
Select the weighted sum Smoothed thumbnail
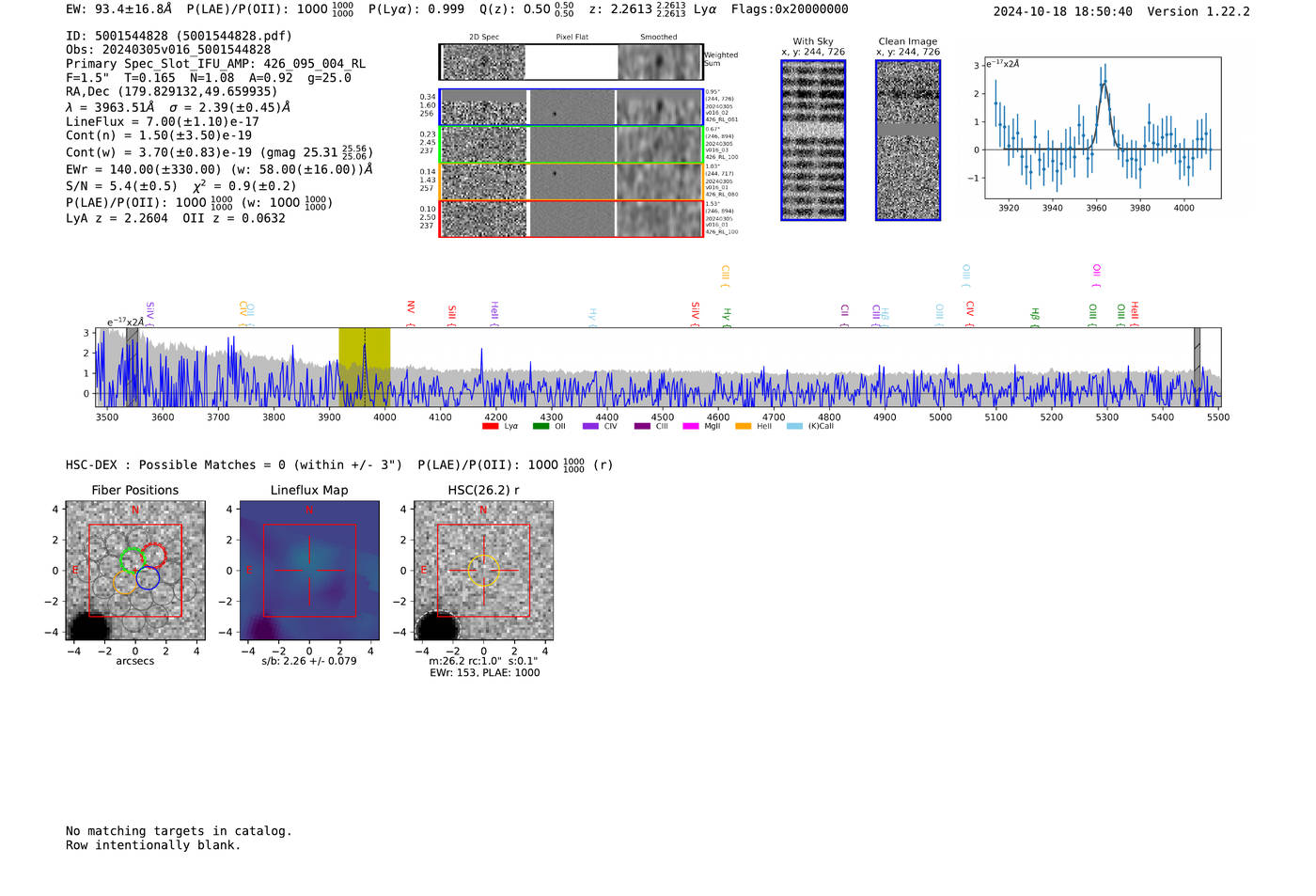(660, 62)
